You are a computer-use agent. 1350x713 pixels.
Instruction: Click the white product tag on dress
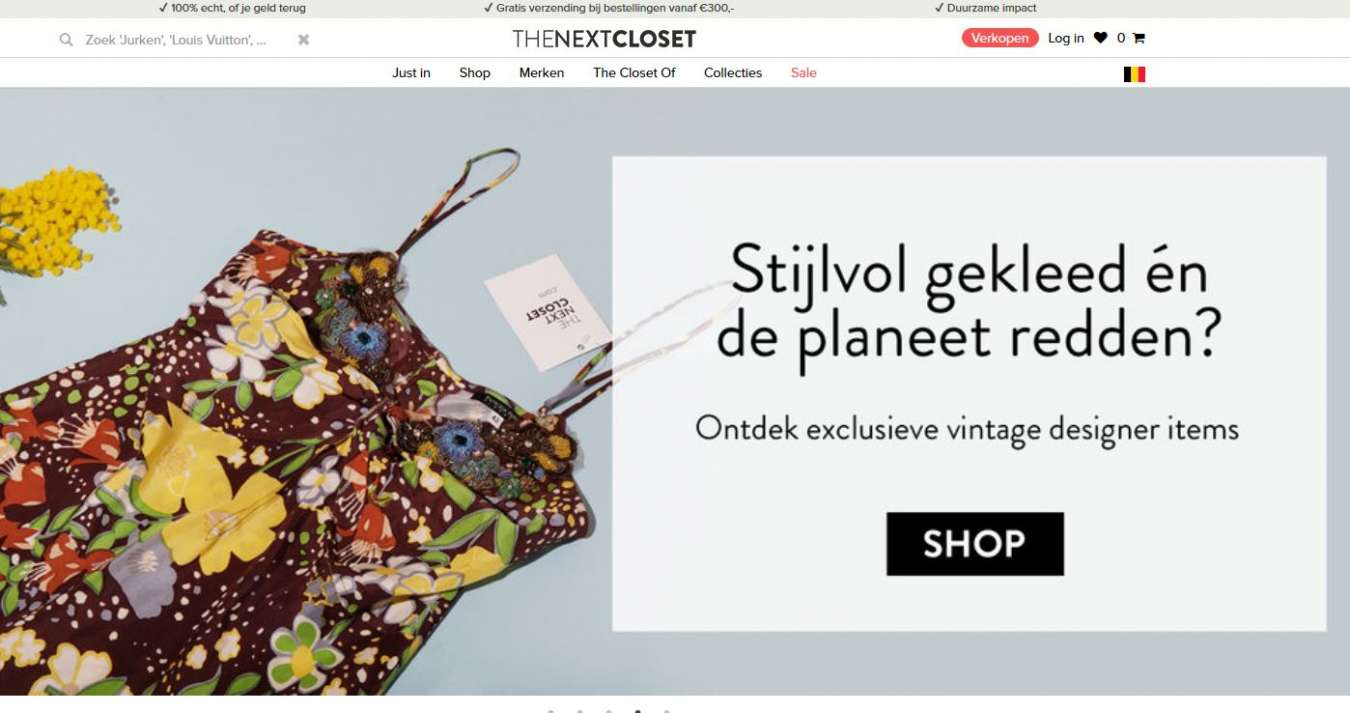pyautogui.click(x=547, y=311)
